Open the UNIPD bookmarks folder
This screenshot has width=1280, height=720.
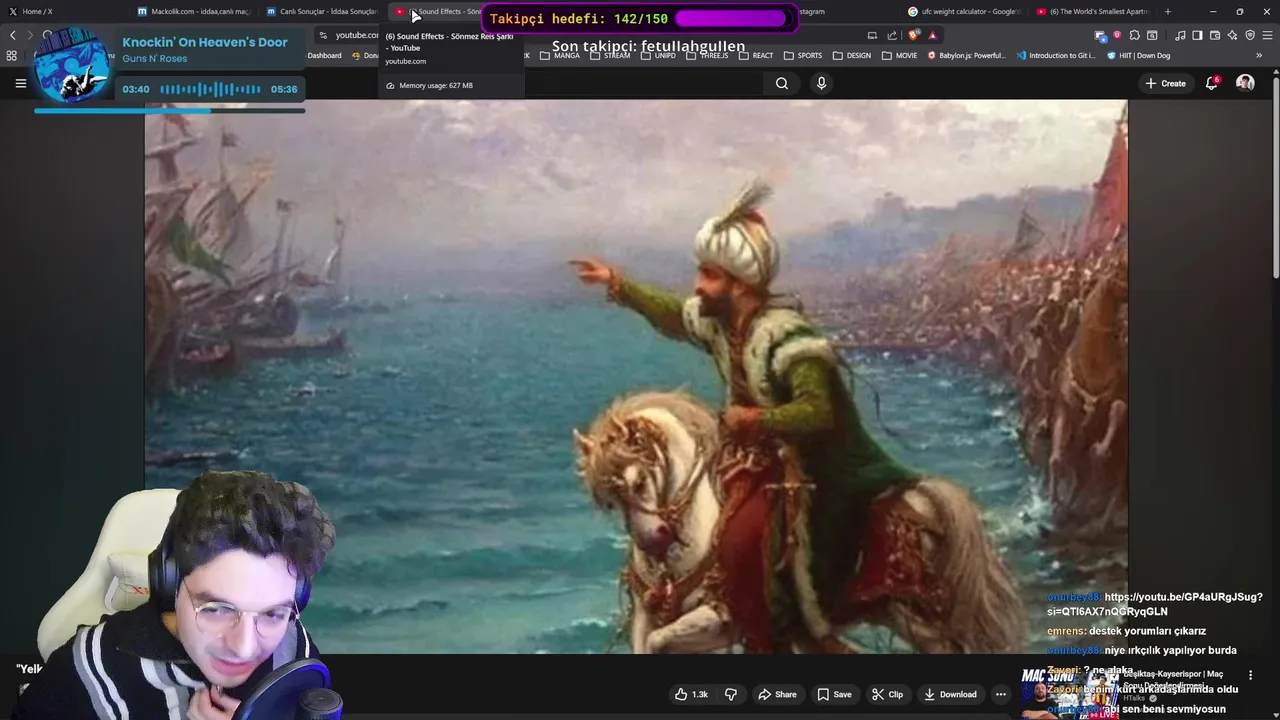pos(658,56)
